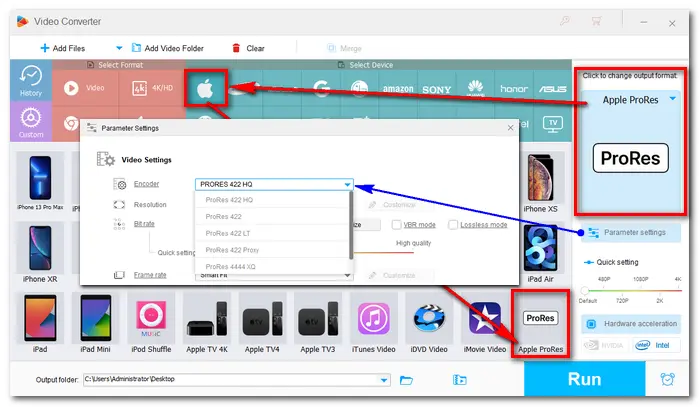This screenshot has width=700, height=407.
Task: Choose the SONY device brand
Action: pos(436,89)
